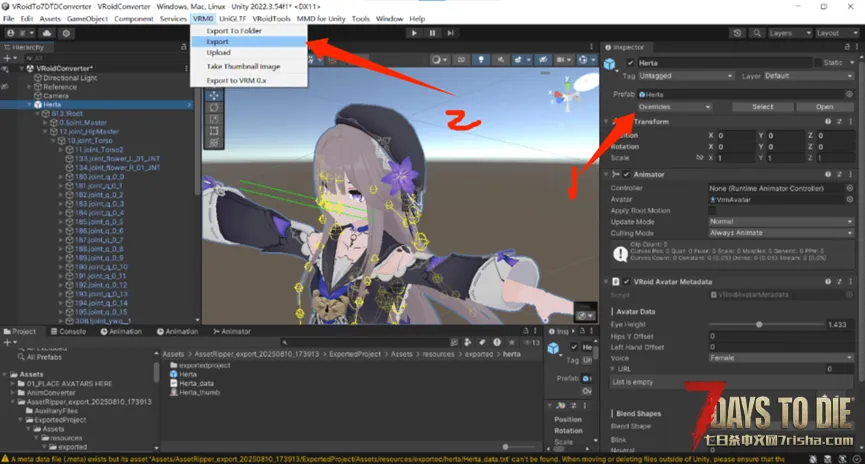865x464 pixels.
Task: Click the Hierarchy add plus button
Action: click(x=8, y=58)
